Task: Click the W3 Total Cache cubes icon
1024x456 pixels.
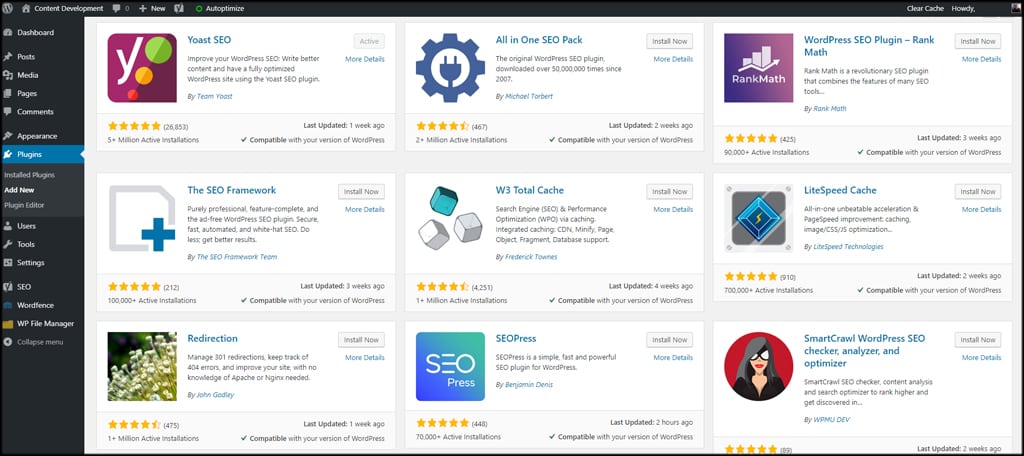Action: 451,218
